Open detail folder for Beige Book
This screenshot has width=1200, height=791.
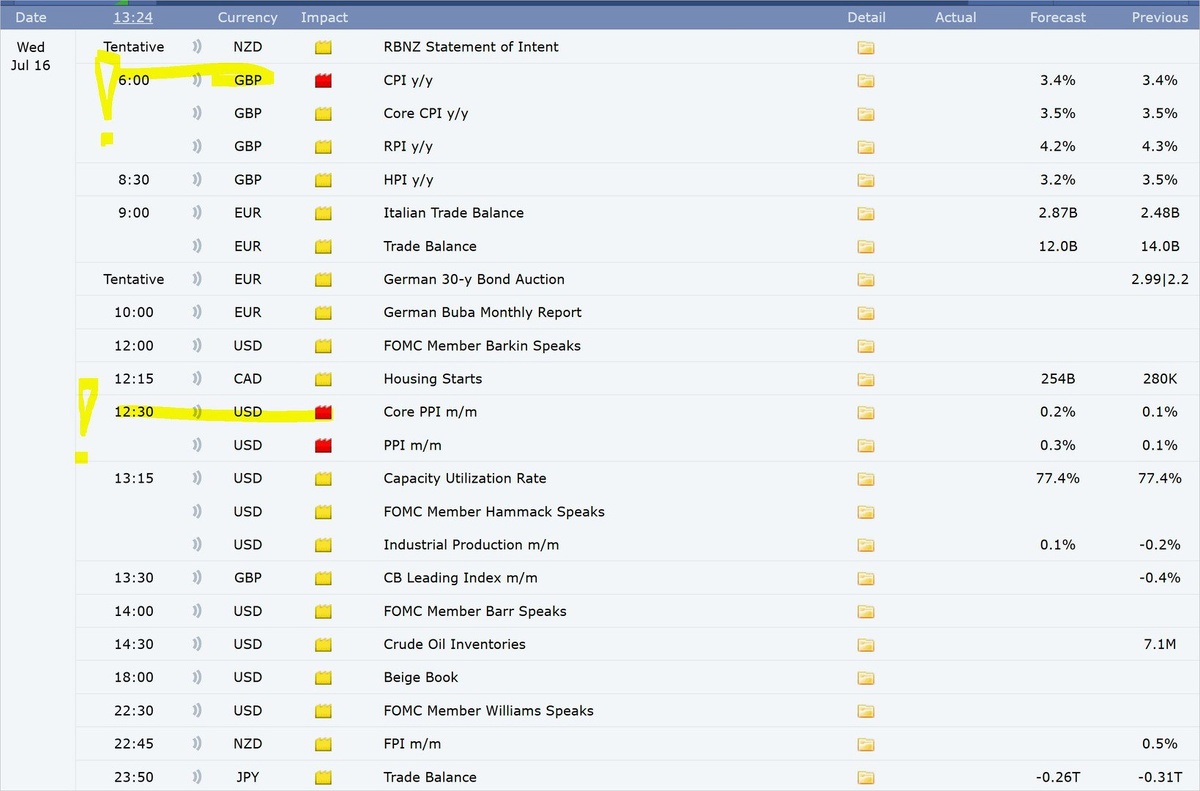click(866, 678)
